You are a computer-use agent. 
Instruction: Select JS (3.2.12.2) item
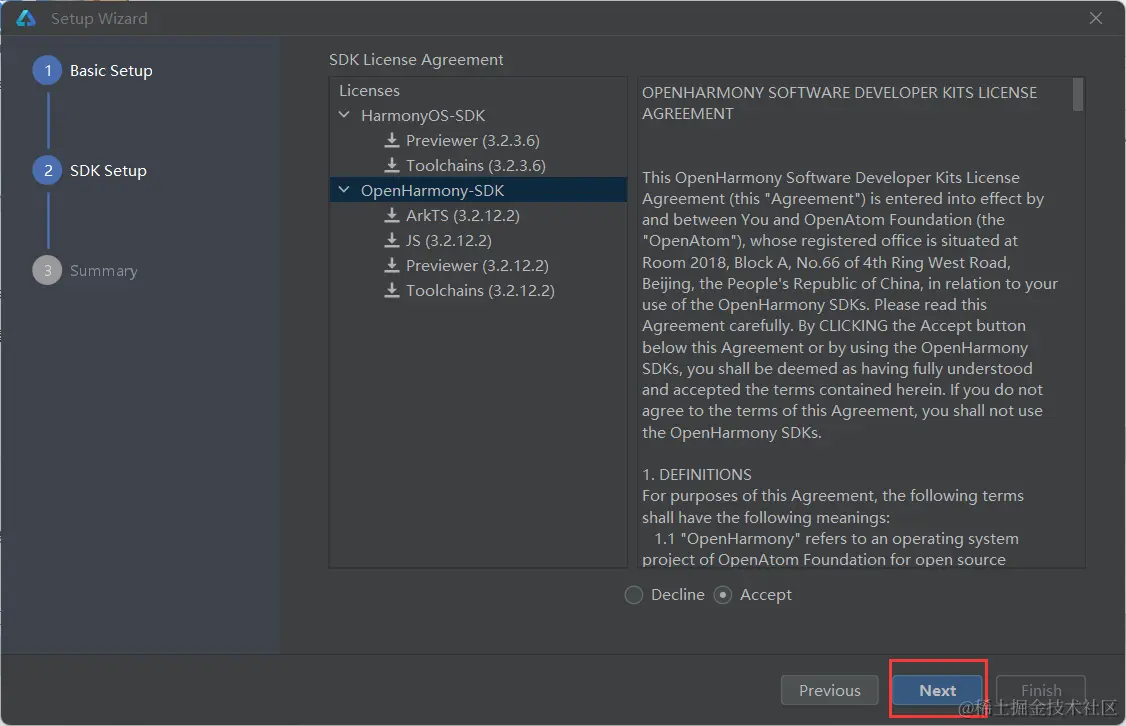[x=449, y=241]
